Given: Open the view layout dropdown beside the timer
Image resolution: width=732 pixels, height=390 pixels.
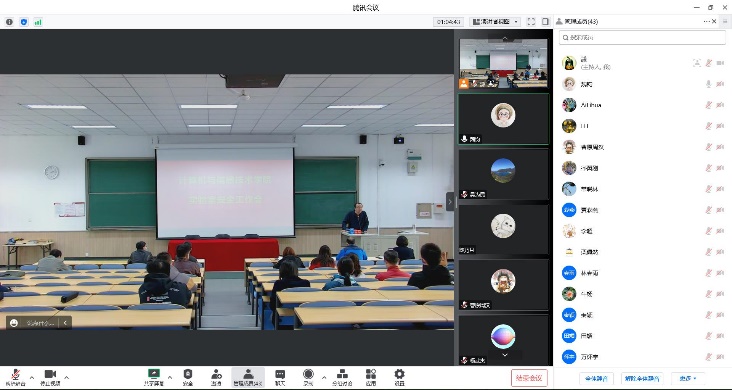Looking at the screenshot, I should coord(495,21).
